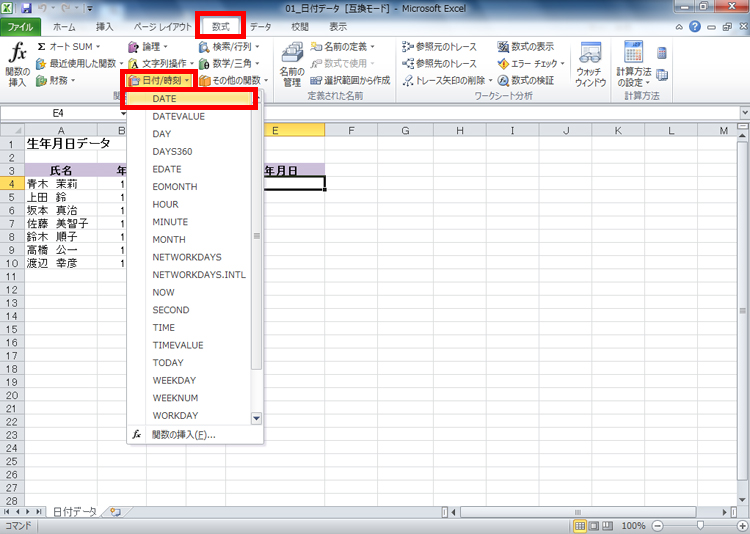
Task: Click the zoom slider handle
Action: (x=700, y=526)
